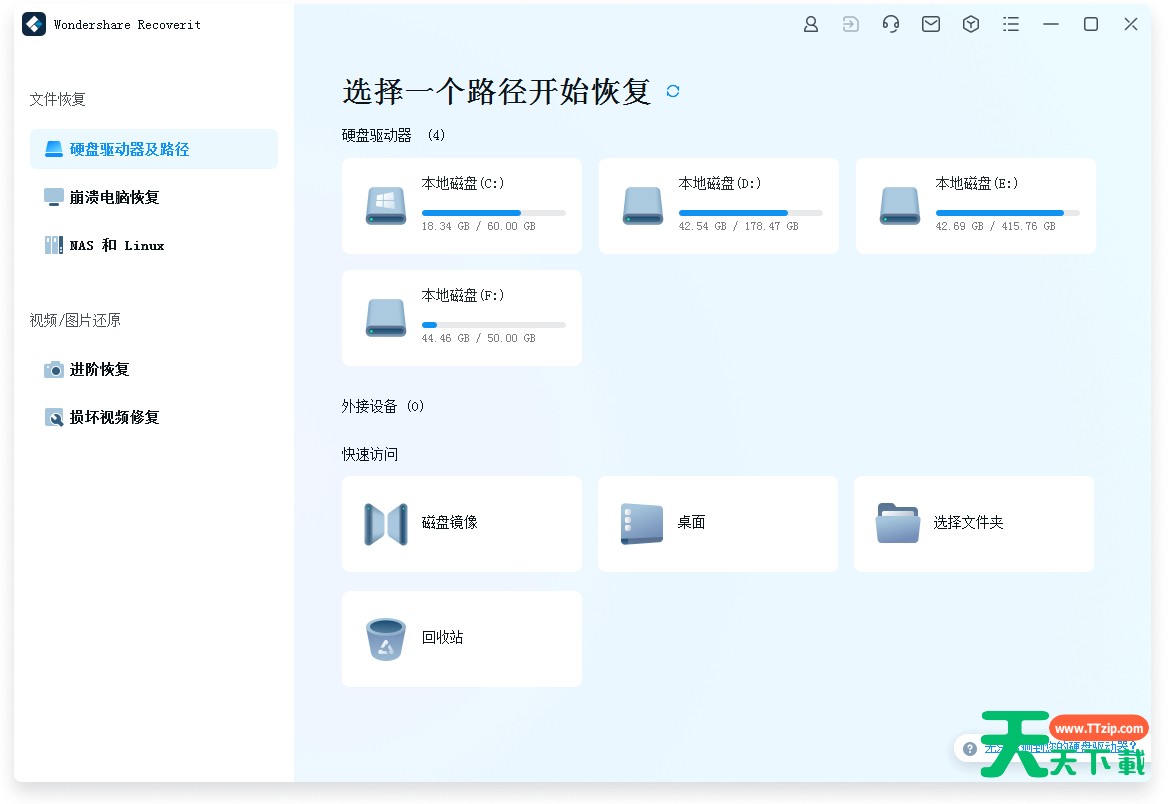Click the wrench icon beside 损坏视频修复
This screenshot has height=804, width=1173.
[x=54, y=417]
